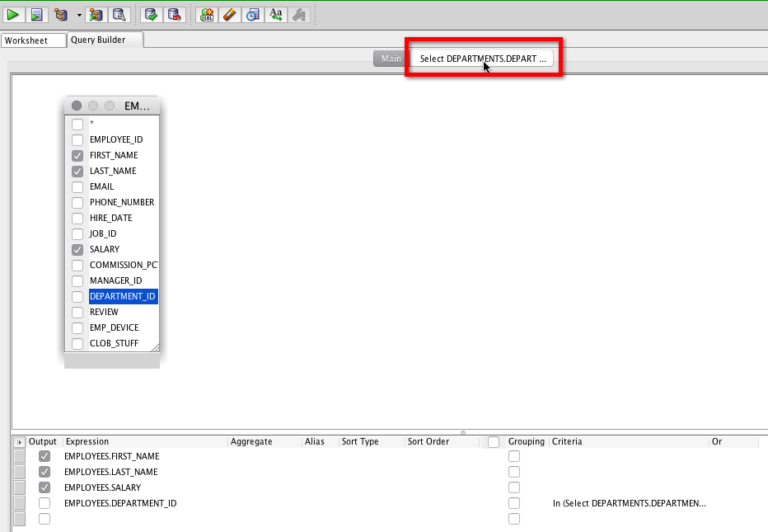768x532 pixels.
Task: Toggle Output checkbox in the empty row
Action: [x=44, y=519]
